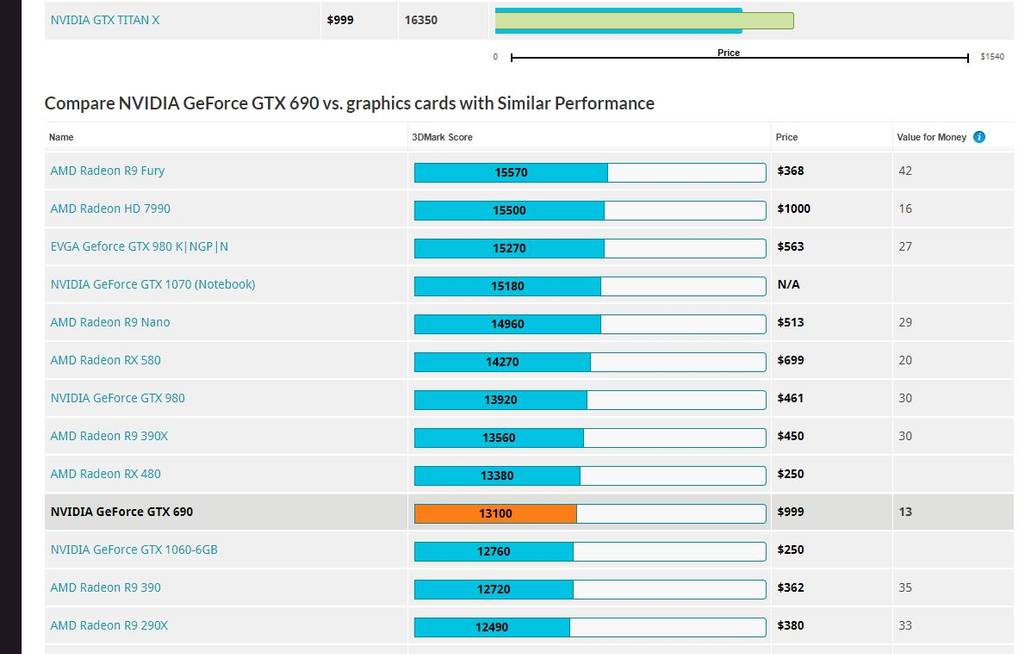This screenshot has height=654, width=1024.
Task: Click the 12720 score bar
Action: click(590, 589)
